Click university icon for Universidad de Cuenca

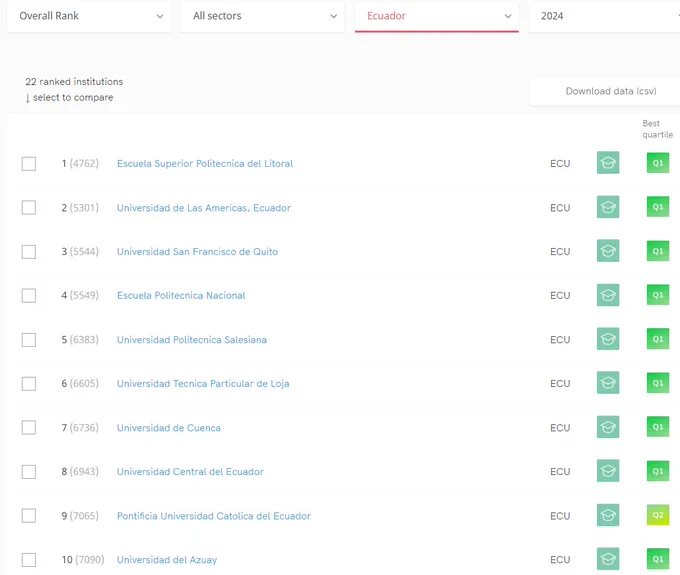click(x=608, y=427)
